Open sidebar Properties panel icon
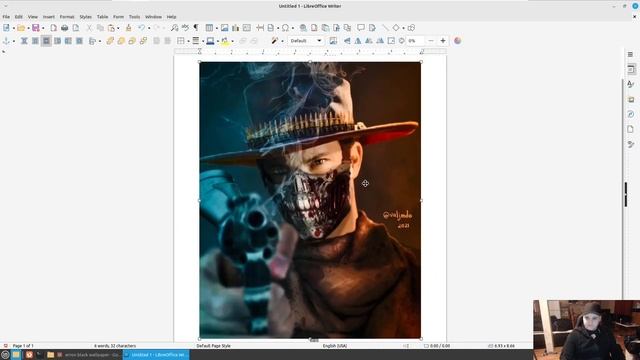The height and width of the screenshot is (360, 640). click(x=631, y=69)
